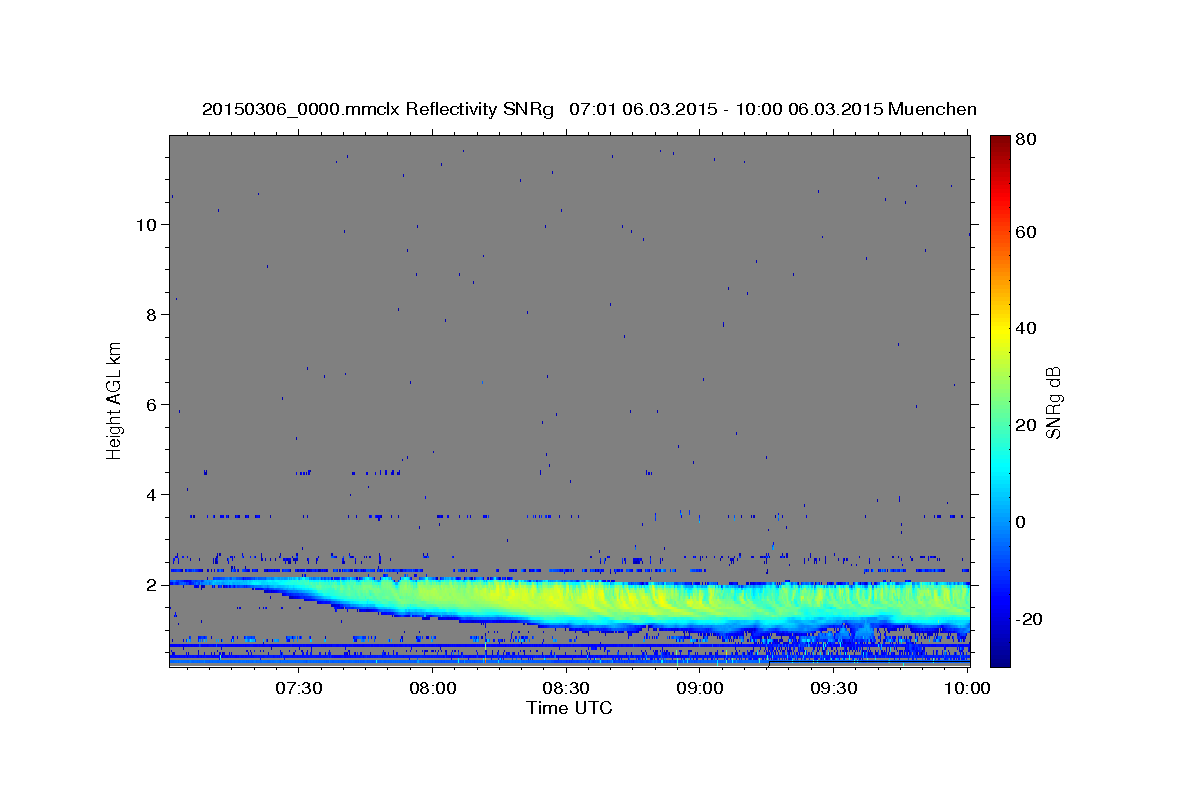The image size is (1200, 800).
Task: Click the 07:30 time tick label
Action: [x=299, y=688]
